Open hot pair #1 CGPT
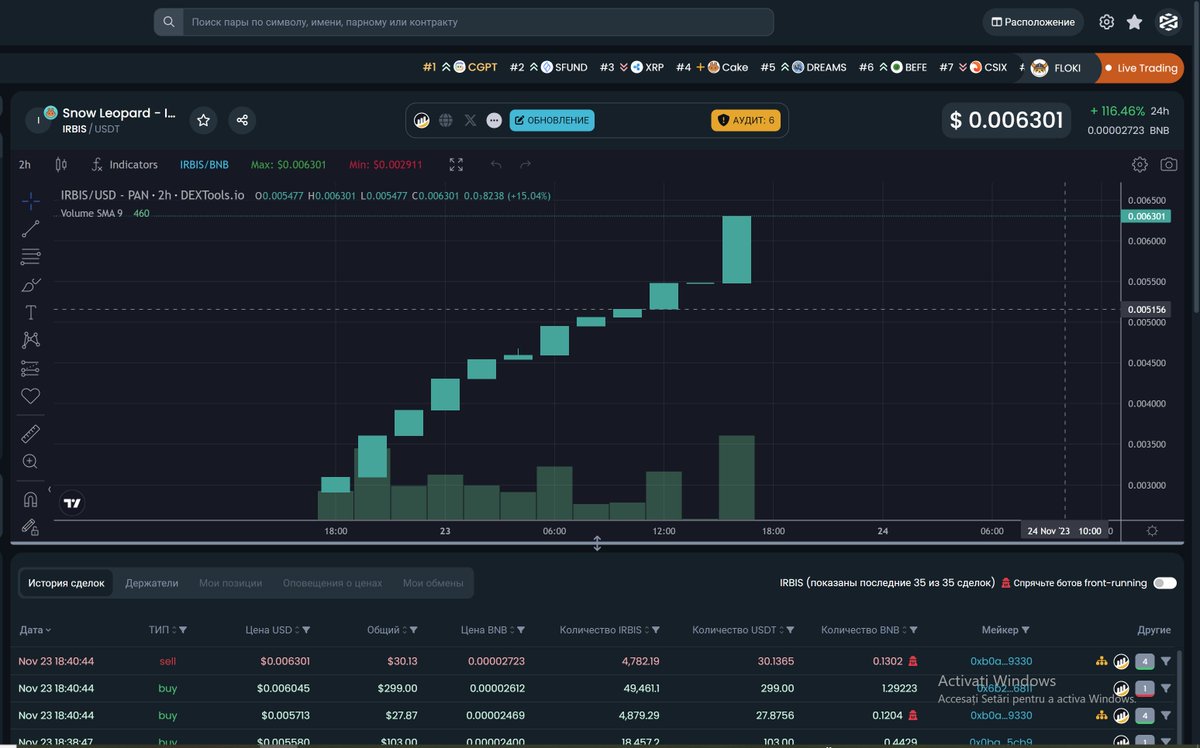Viewport: 1200px width, 748px height. [459, 68]
